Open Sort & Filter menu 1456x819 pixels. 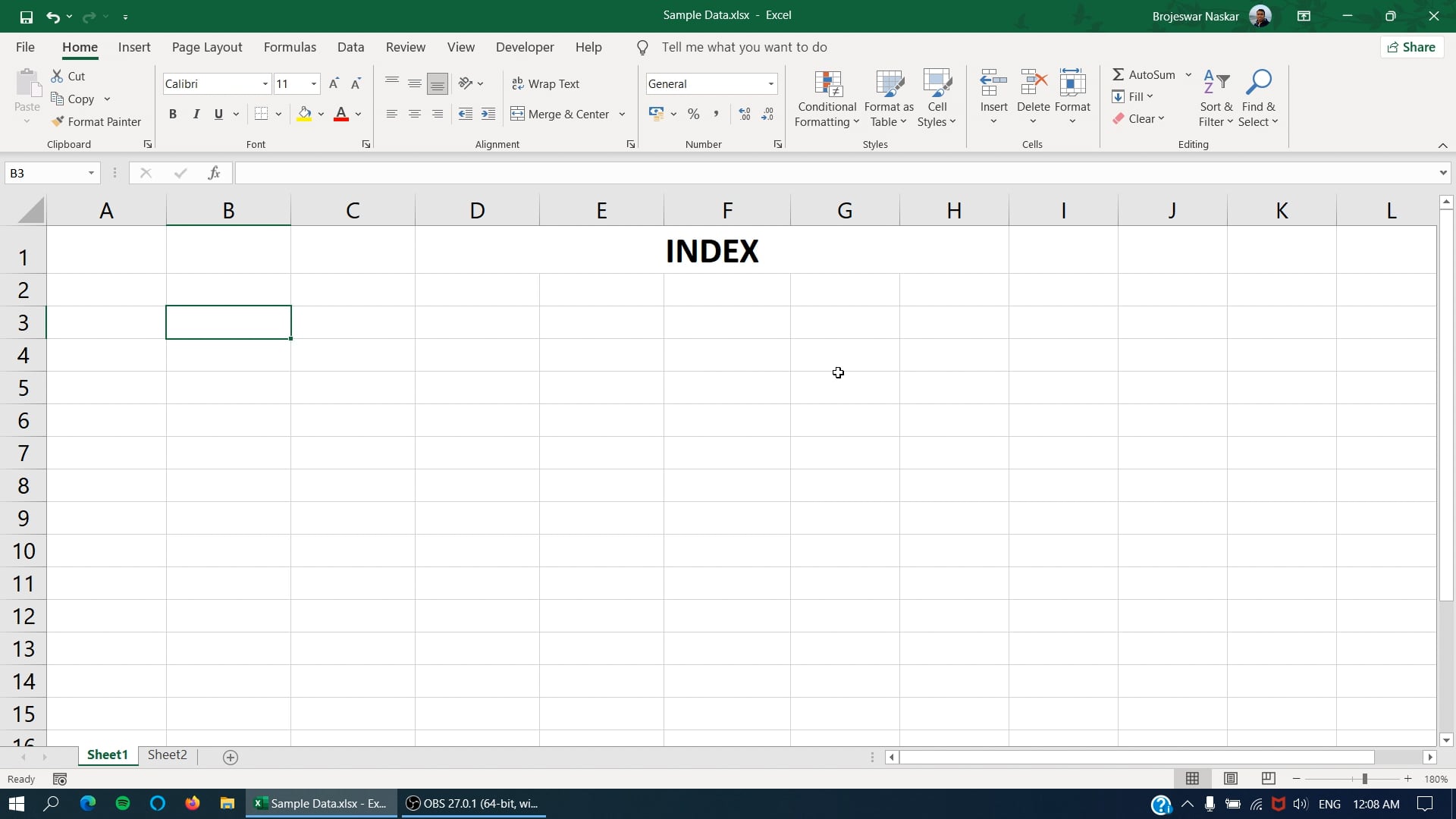[x=1216, y=99]
